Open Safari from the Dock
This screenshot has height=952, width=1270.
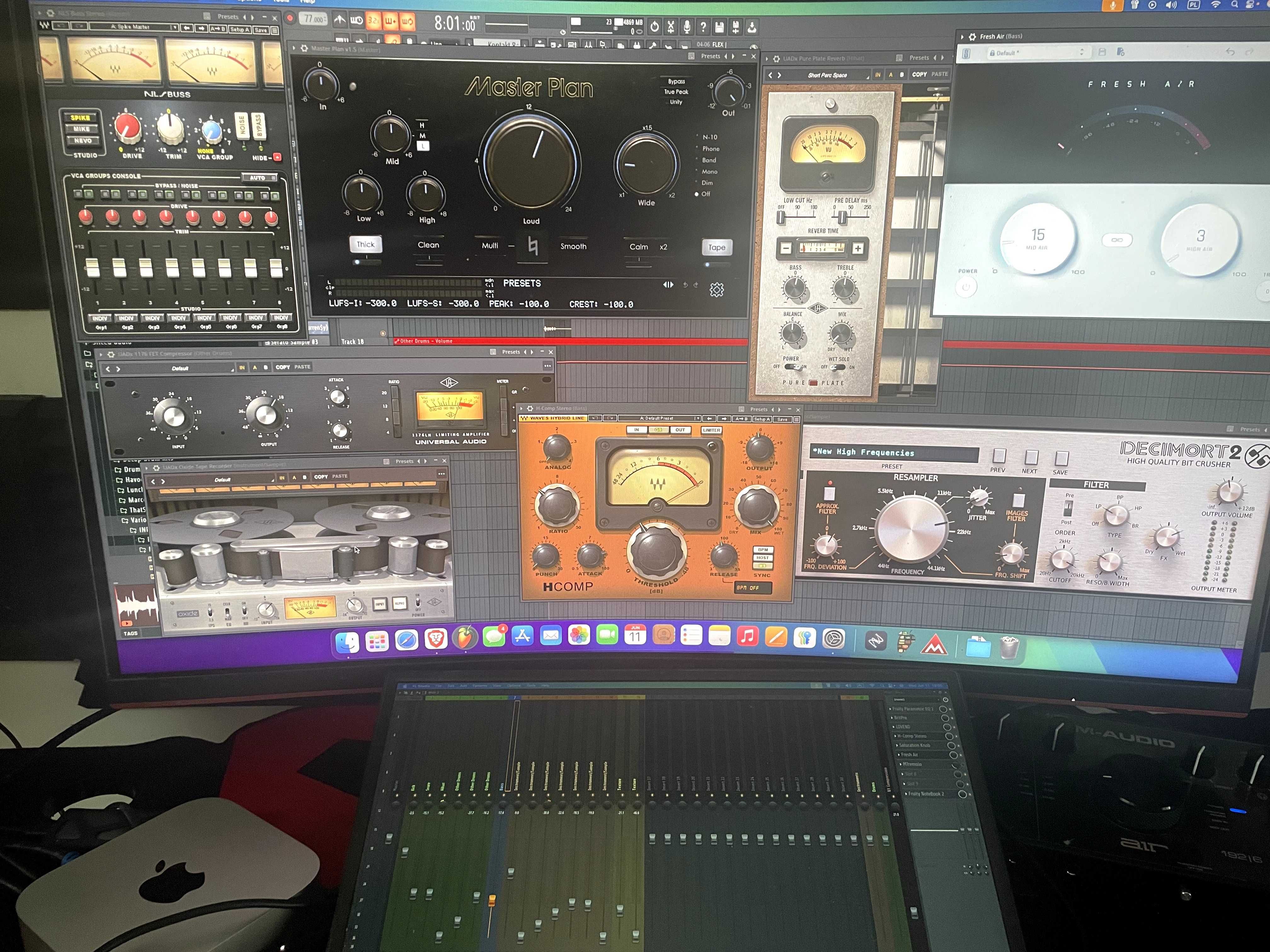[407, 640]
